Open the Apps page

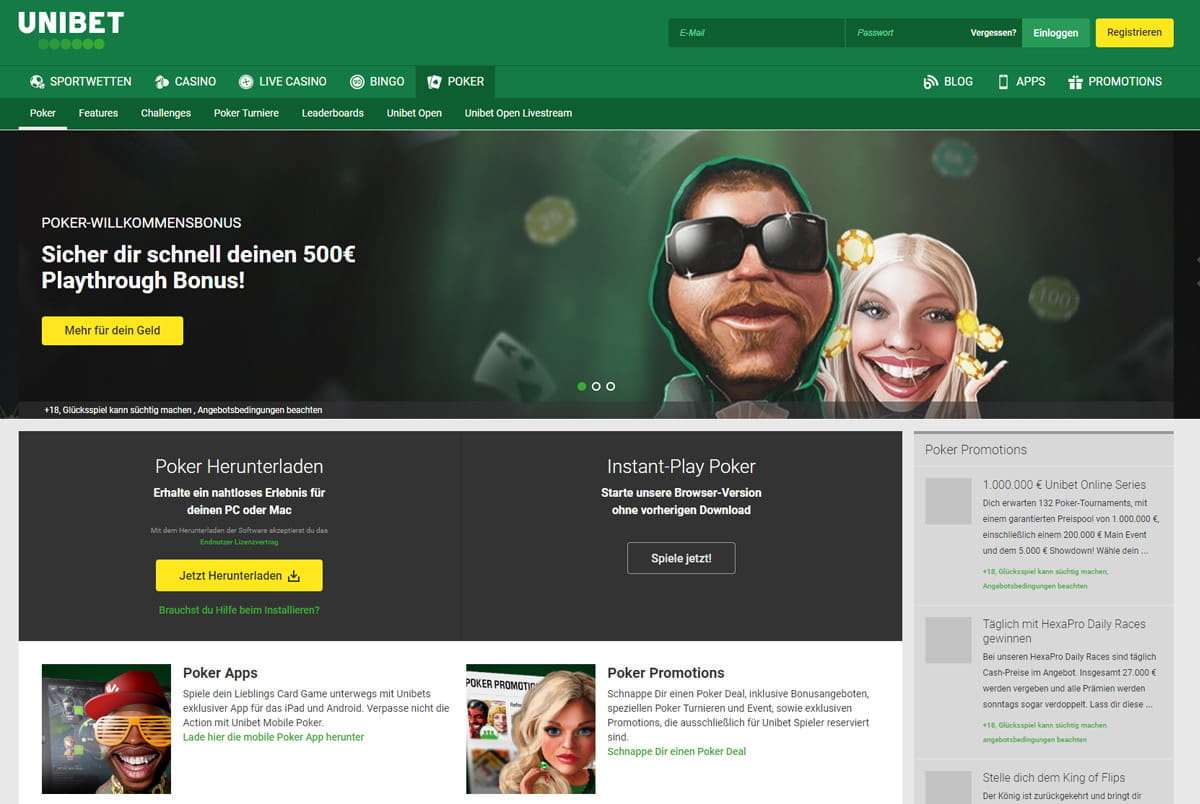click(x=1021, y=82)
